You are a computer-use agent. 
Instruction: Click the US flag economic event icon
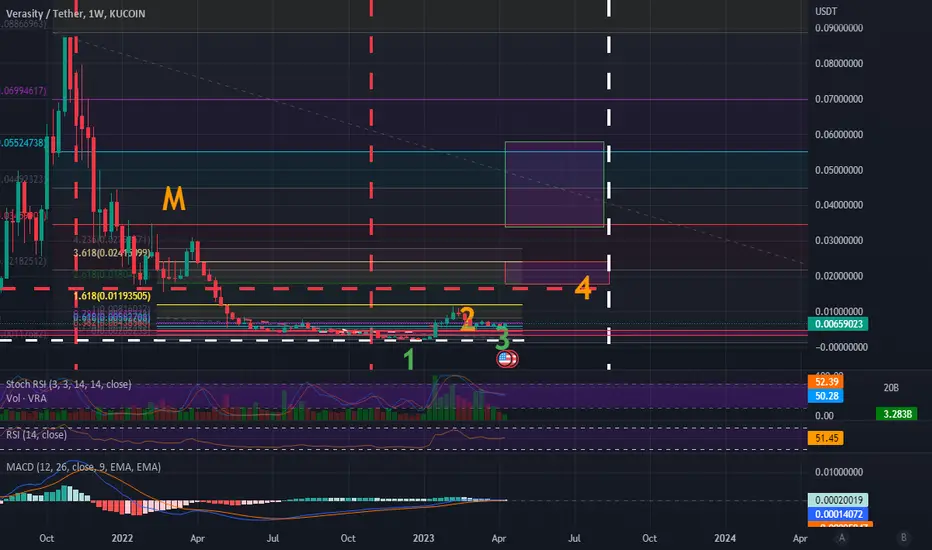[x=505, y=359]
